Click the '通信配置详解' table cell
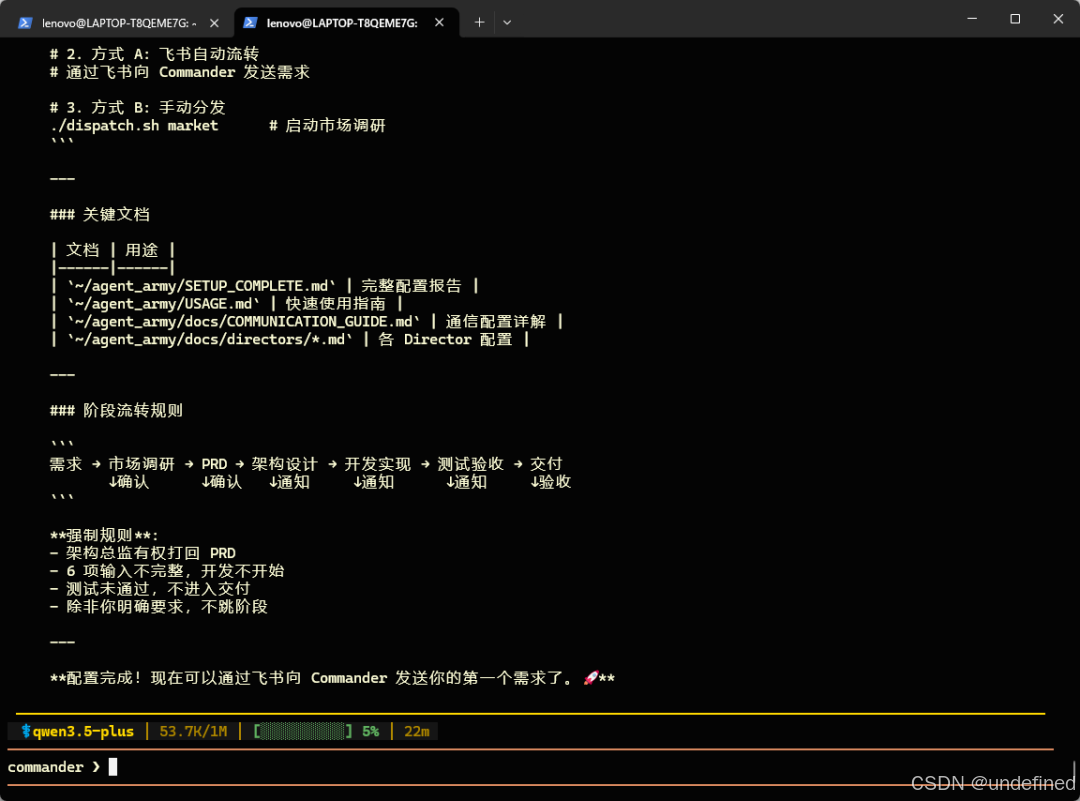The width and height of the screenshot is (1080, 801). pos(495,322)
